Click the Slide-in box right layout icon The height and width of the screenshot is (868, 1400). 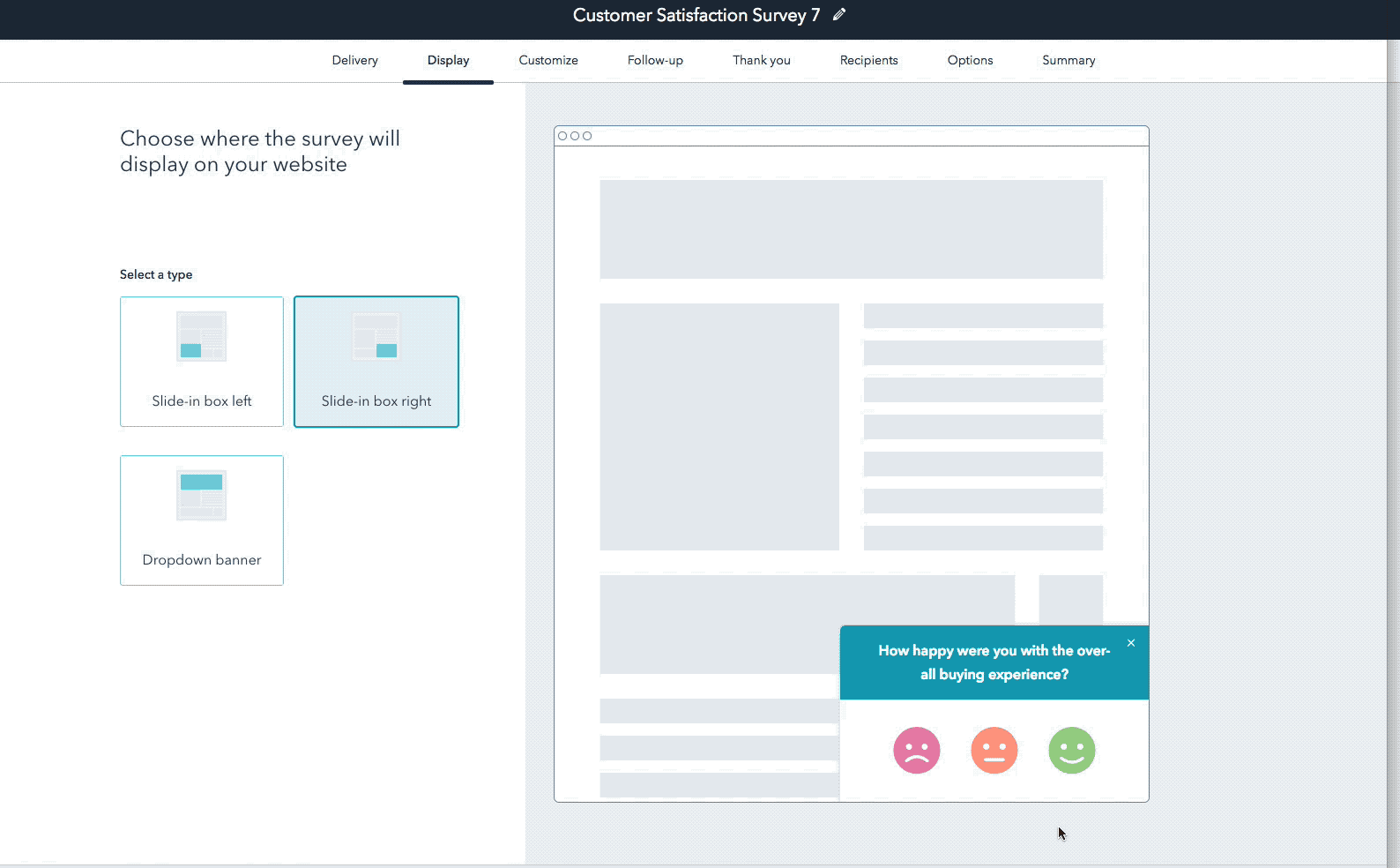click(x=376, y=337)
